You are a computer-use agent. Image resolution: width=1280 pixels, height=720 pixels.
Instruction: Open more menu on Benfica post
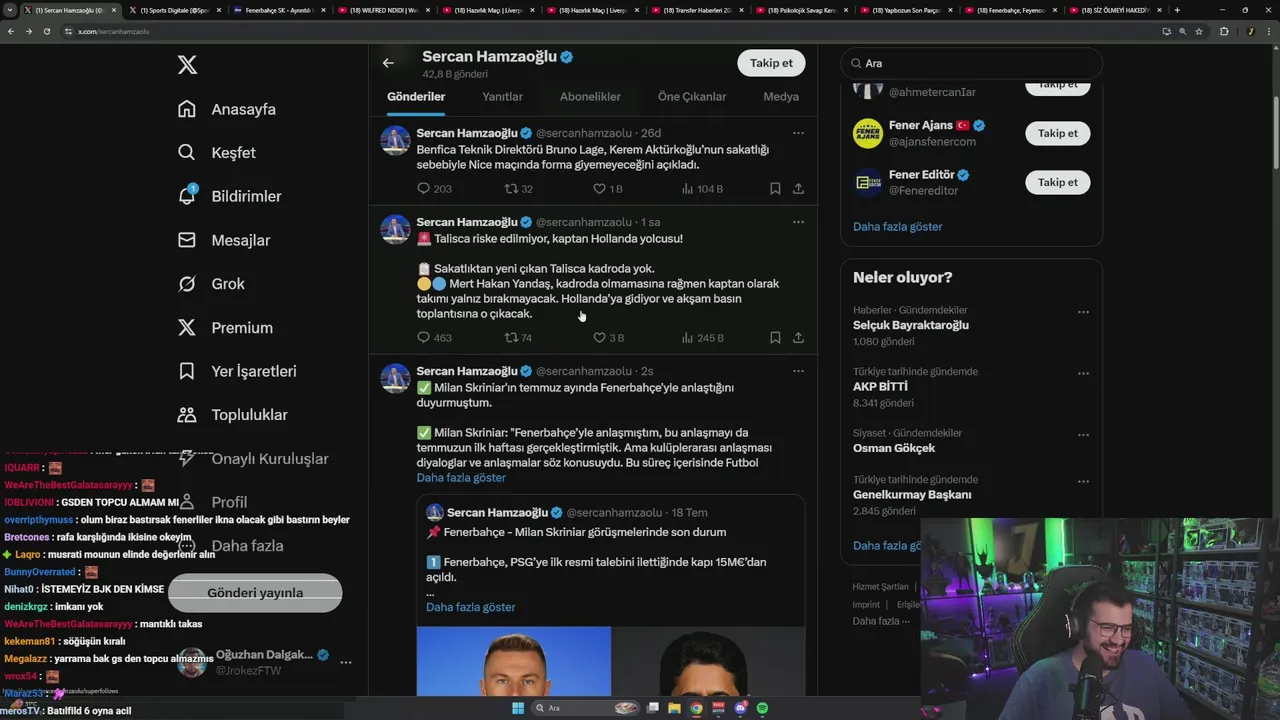[x=798, y=133]
